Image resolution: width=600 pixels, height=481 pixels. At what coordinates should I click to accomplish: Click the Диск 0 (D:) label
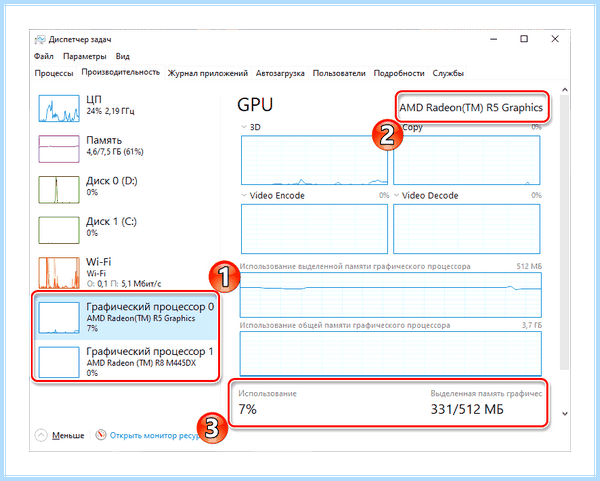tap(112, 181)
